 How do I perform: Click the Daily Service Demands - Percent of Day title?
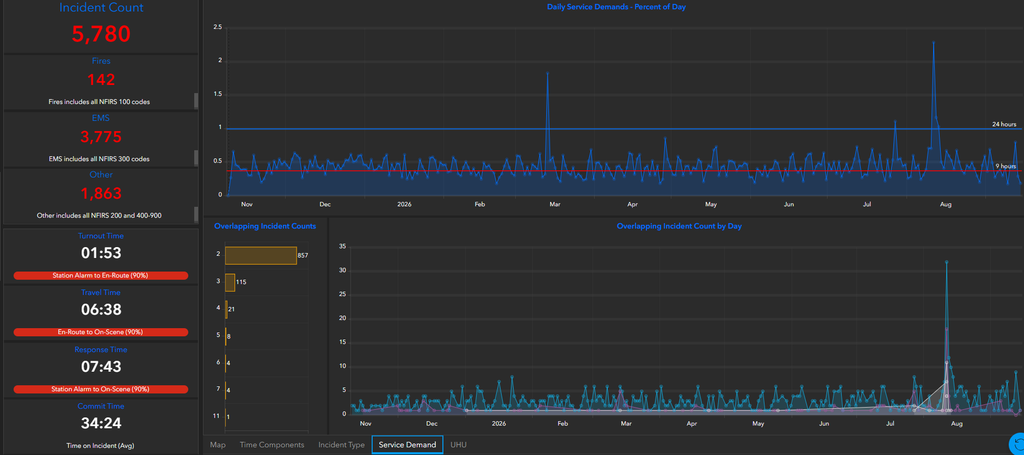point(616,7)
